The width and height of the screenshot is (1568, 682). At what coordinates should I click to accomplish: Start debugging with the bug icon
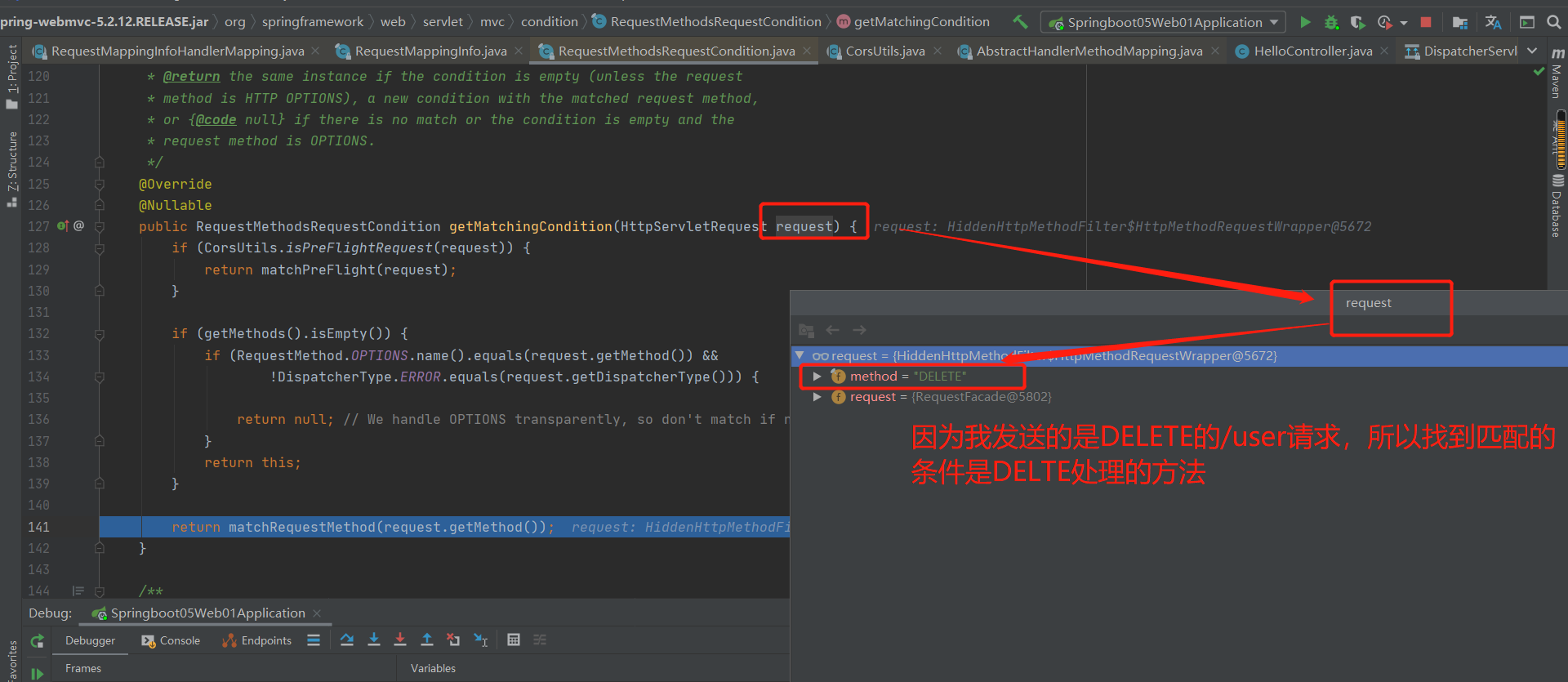(1331, 22)
